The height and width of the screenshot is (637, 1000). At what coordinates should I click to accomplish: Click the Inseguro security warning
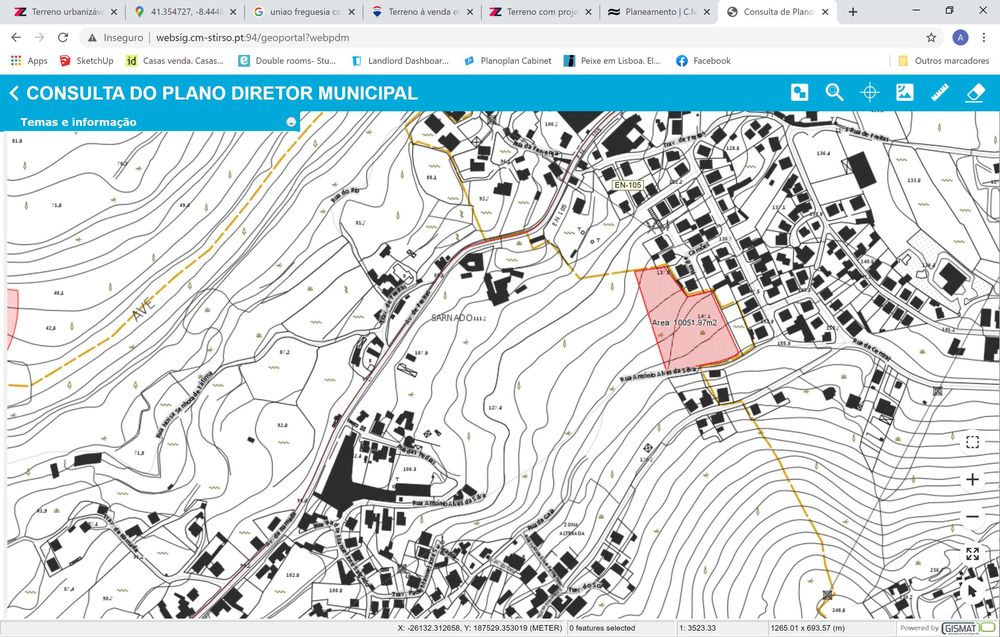click(x=115, y=38)
